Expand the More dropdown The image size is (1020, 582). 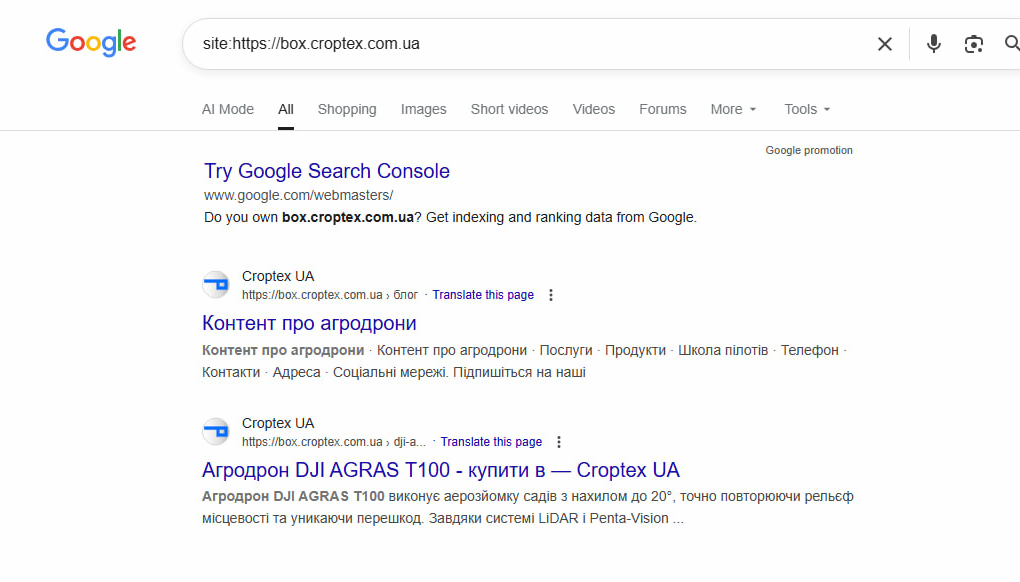coord(733,109)
